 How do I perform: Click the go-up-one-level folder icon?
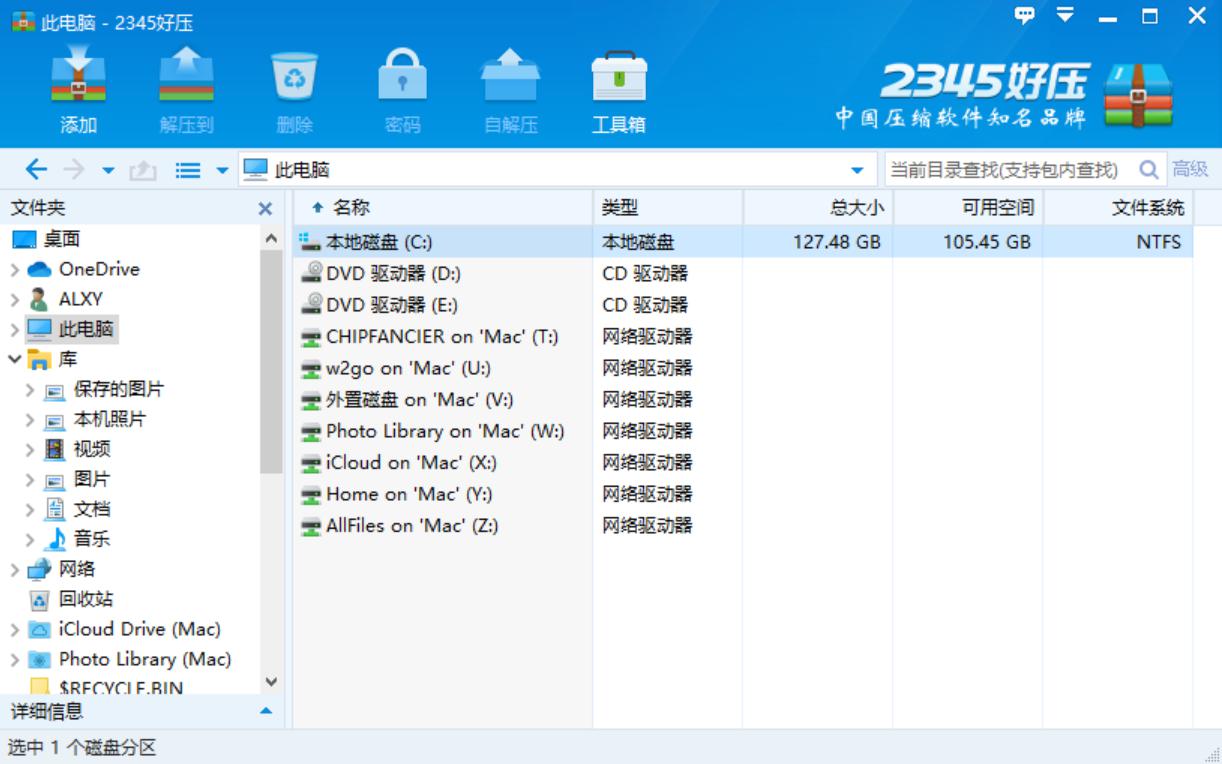click(142, 170)
